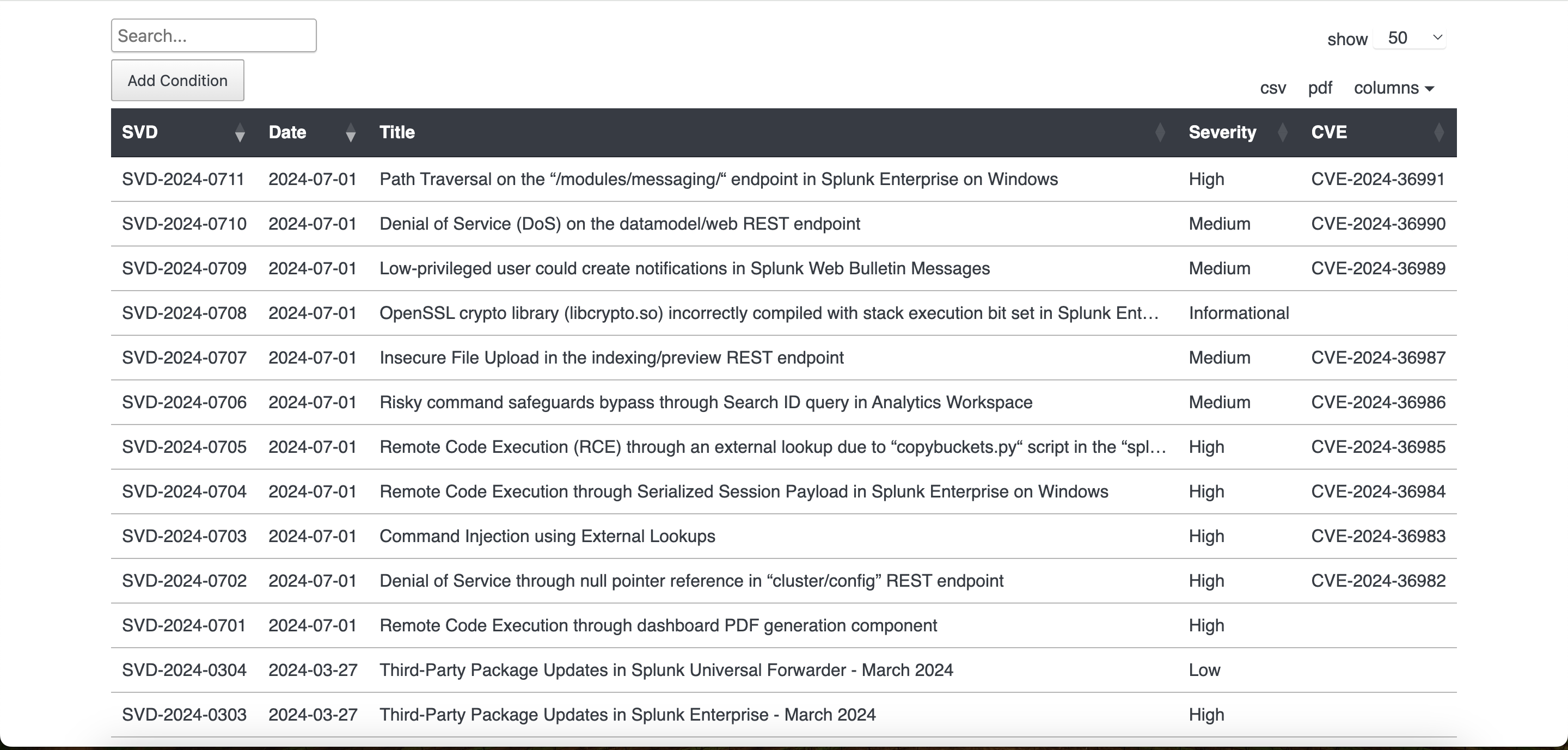
Task: Click Title column sort arrows icon
Action: coord(1160,133)
